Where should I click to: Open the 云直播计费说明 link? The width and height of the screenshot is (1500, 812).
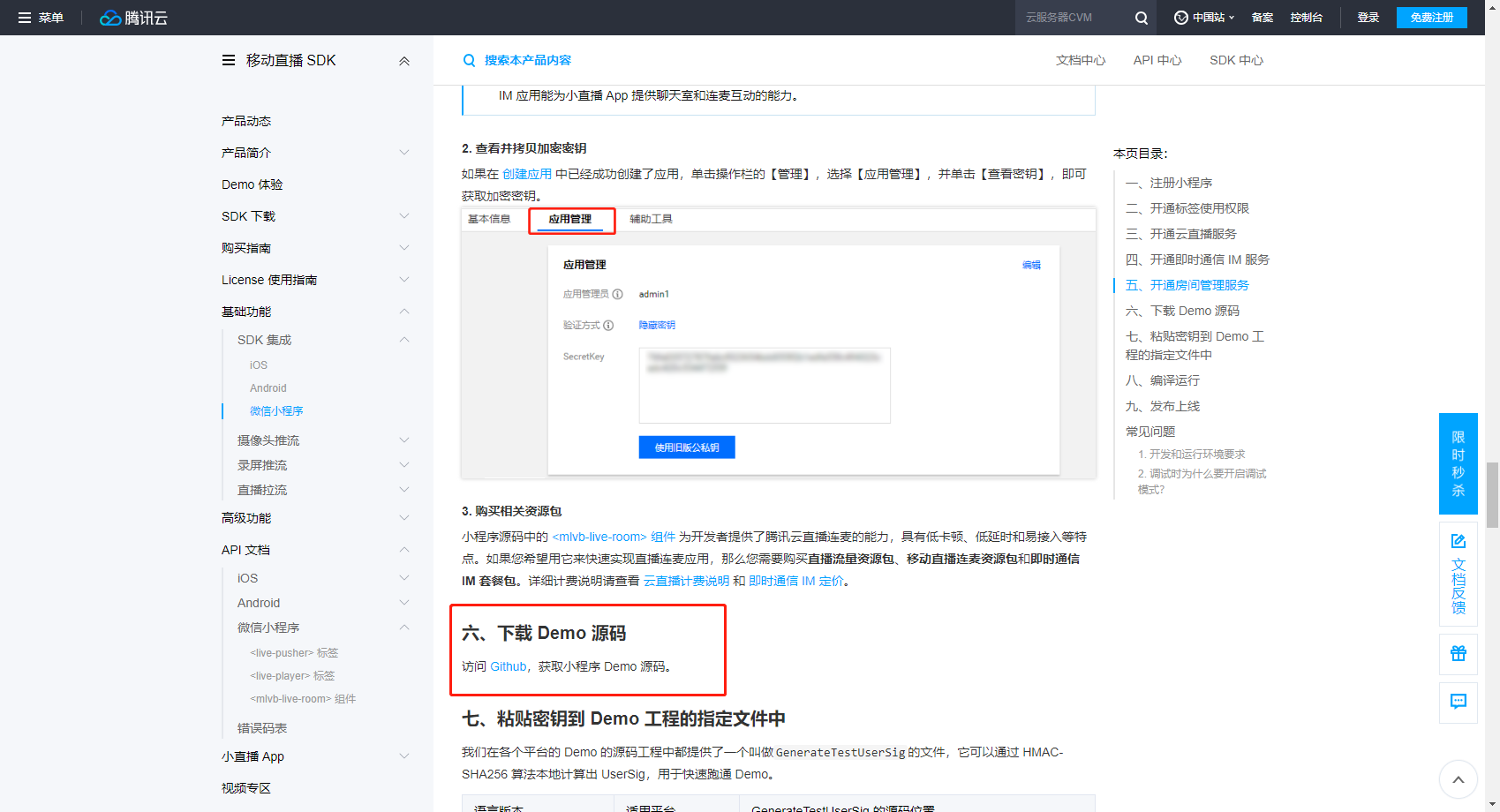click(686, 581)
